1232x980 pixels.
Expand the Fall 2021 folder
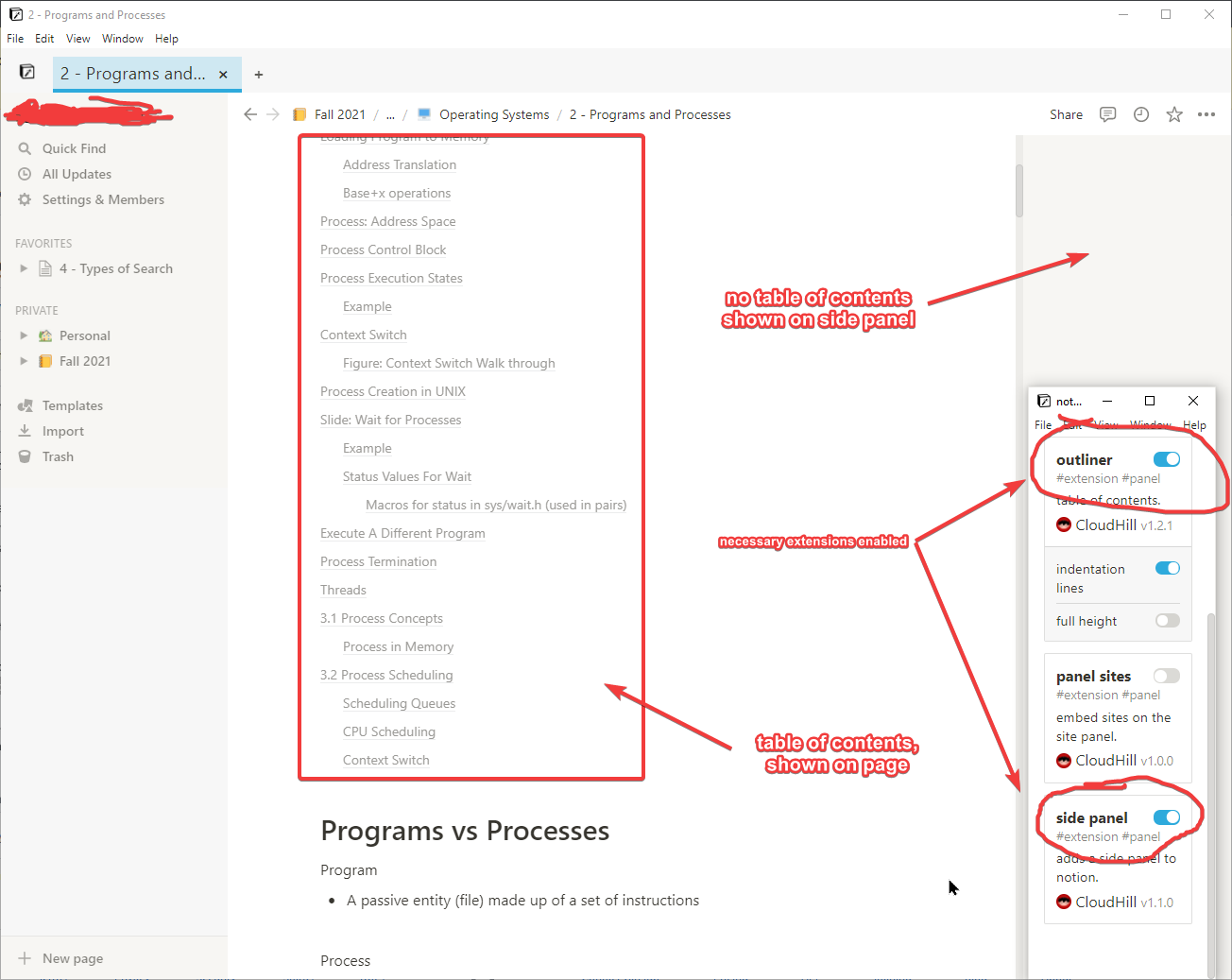pyautogui.click(x=23, y=361)
